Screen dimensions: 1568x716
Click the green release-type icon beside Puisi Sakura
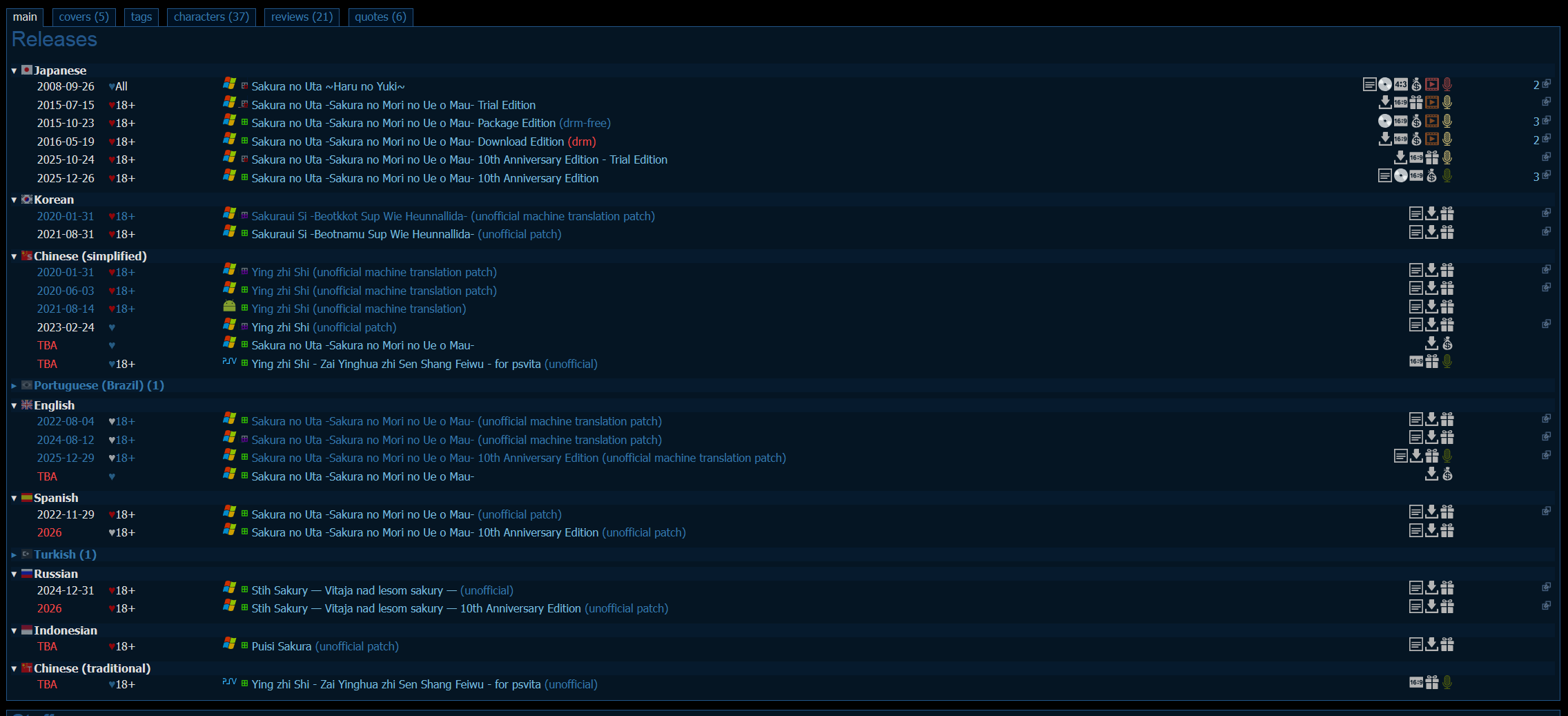(244, 645)
